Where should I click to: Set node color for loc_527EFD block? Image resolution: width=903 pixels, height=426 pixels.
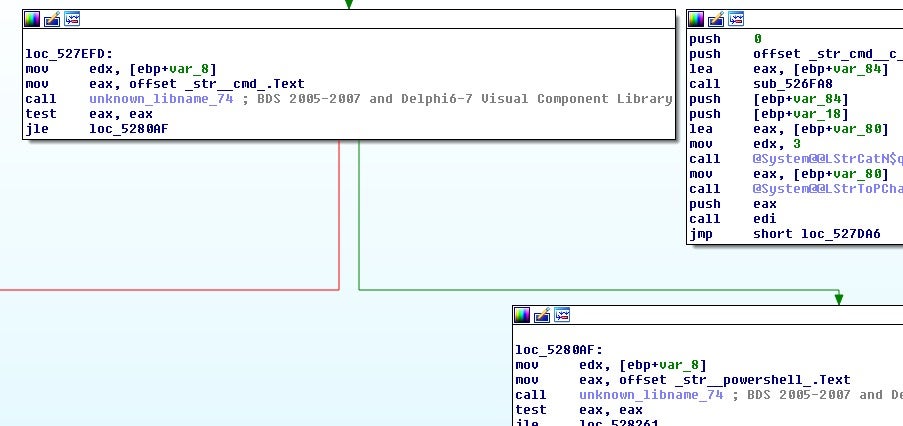click(x=32, y=19)
